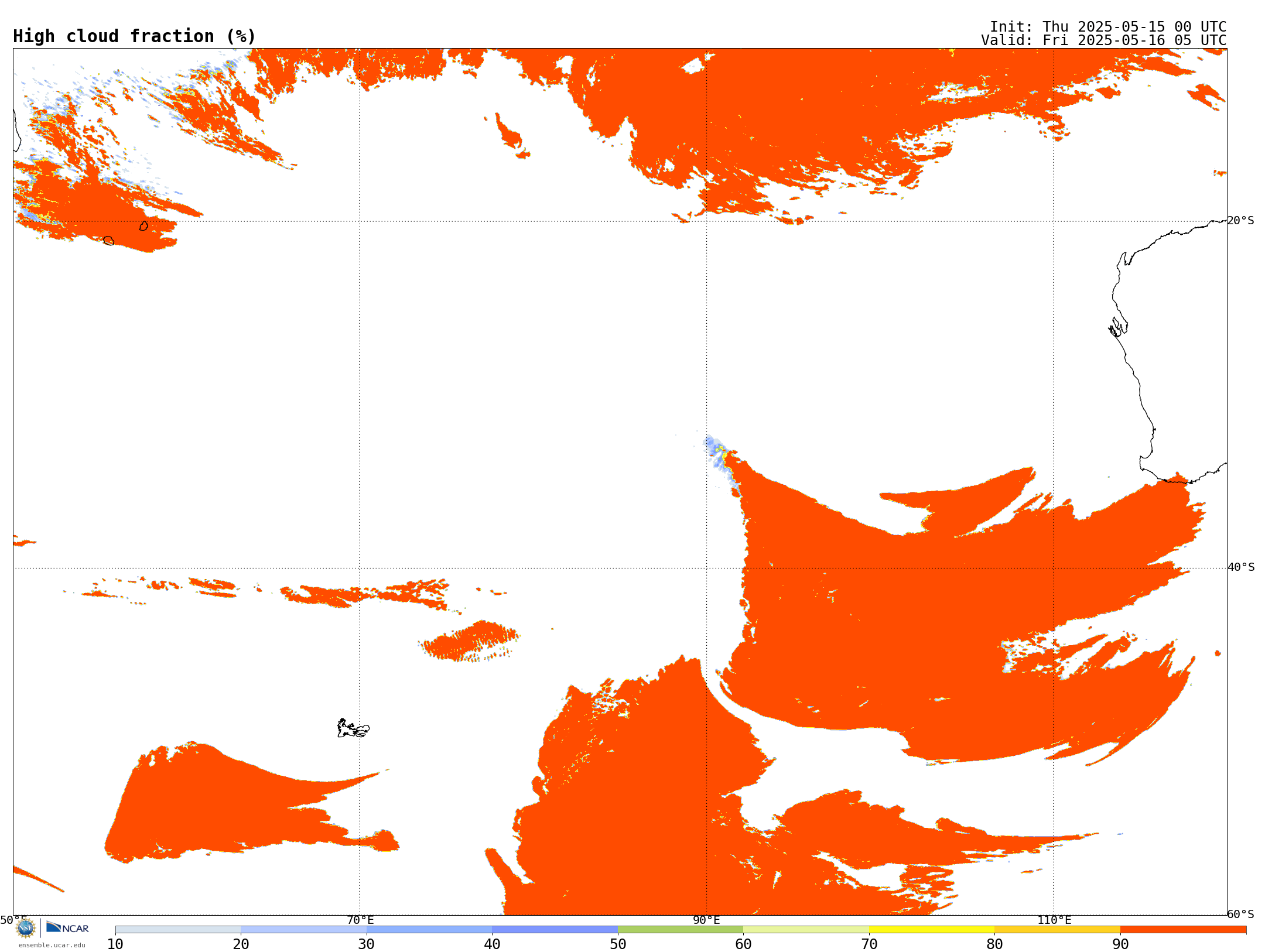This screenshot has height=952, width=1265.
Task: Open the ensemble.ucar.edu link text
Action: (52, 945)
